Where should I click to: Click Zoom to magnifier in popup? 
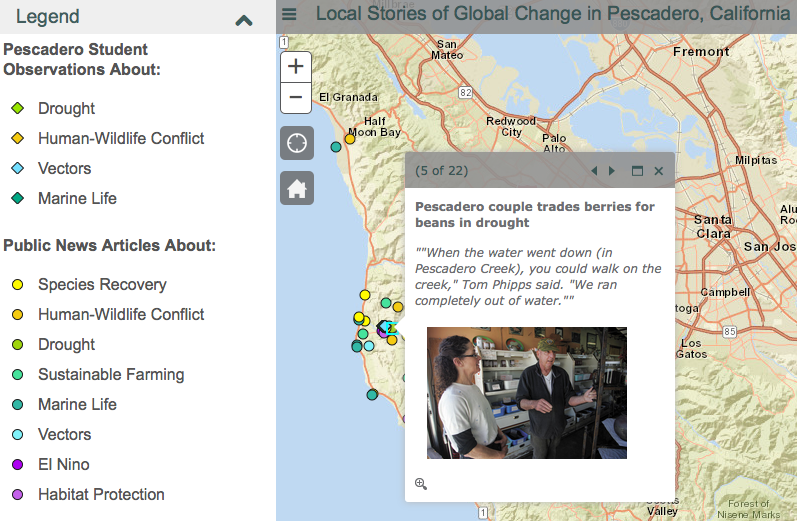(x=421, y=484)
